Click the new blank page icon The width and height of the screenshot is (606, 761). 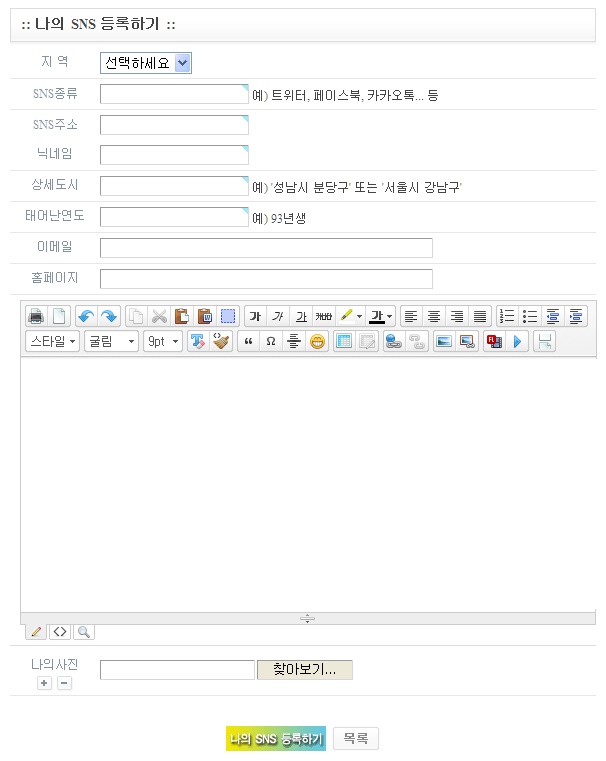tap(59, 316)
